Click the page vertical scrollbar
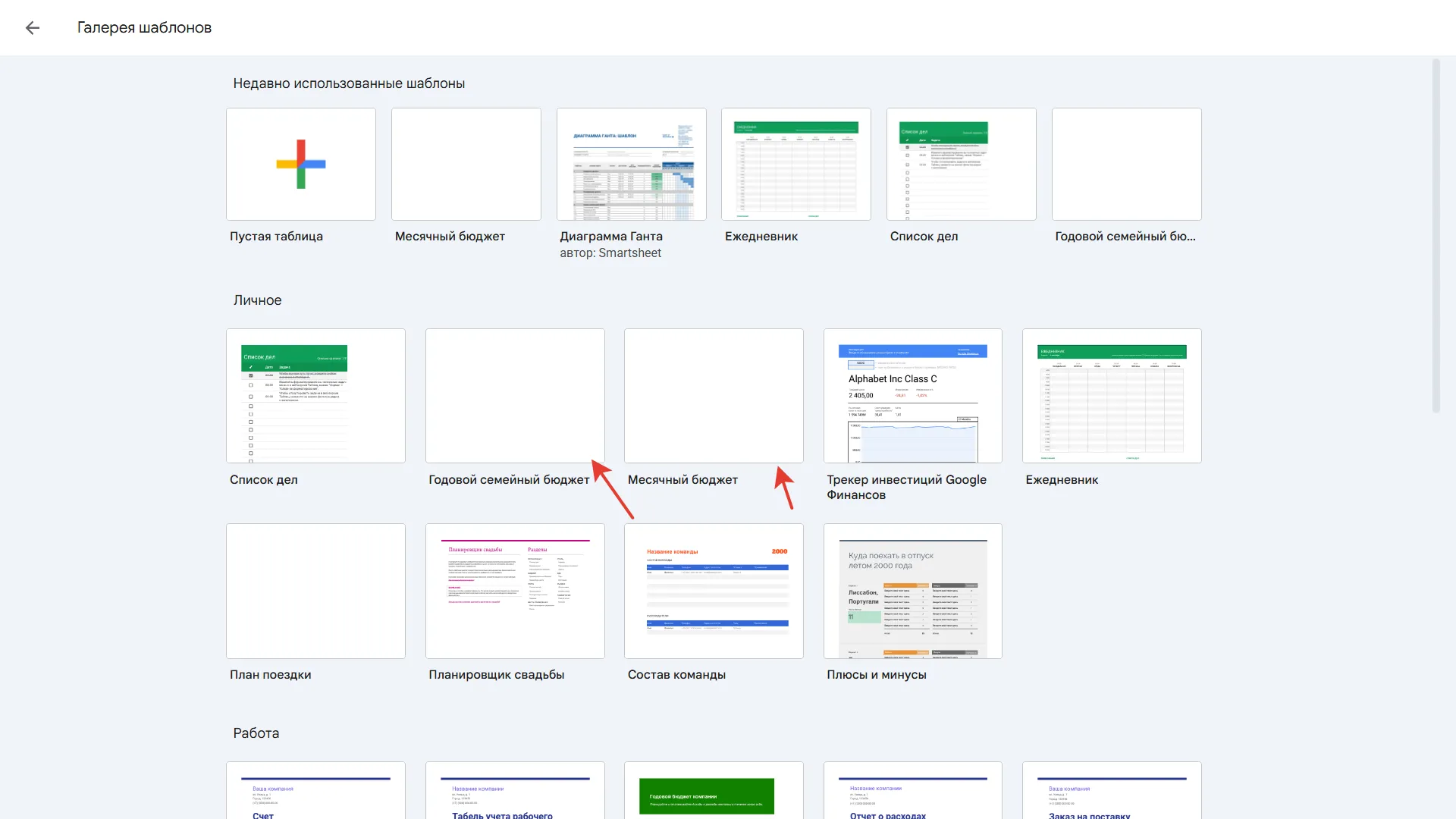Screen dimensions: 1456x819 pyautogui.click(x=1436, y=236)
